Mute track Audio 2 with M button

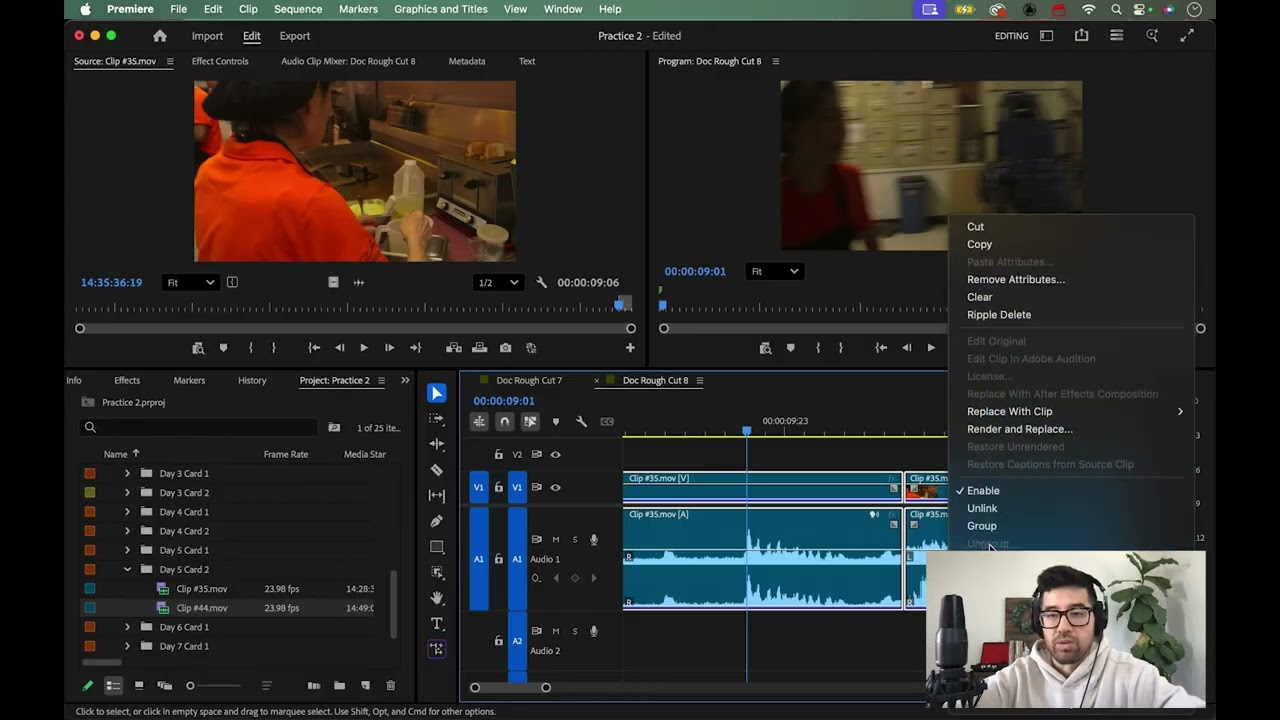(x=556, y=631)
